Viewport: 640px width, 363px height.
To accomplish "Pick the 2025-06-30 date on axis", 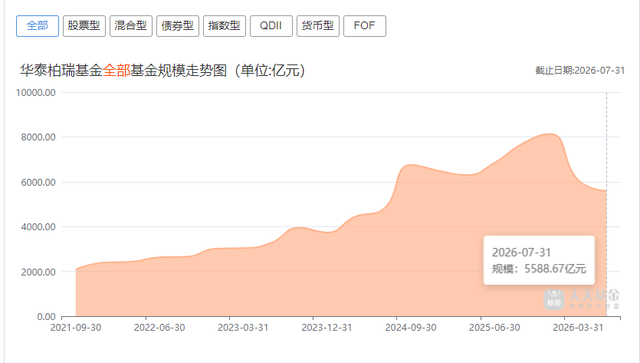I will 494,328.
